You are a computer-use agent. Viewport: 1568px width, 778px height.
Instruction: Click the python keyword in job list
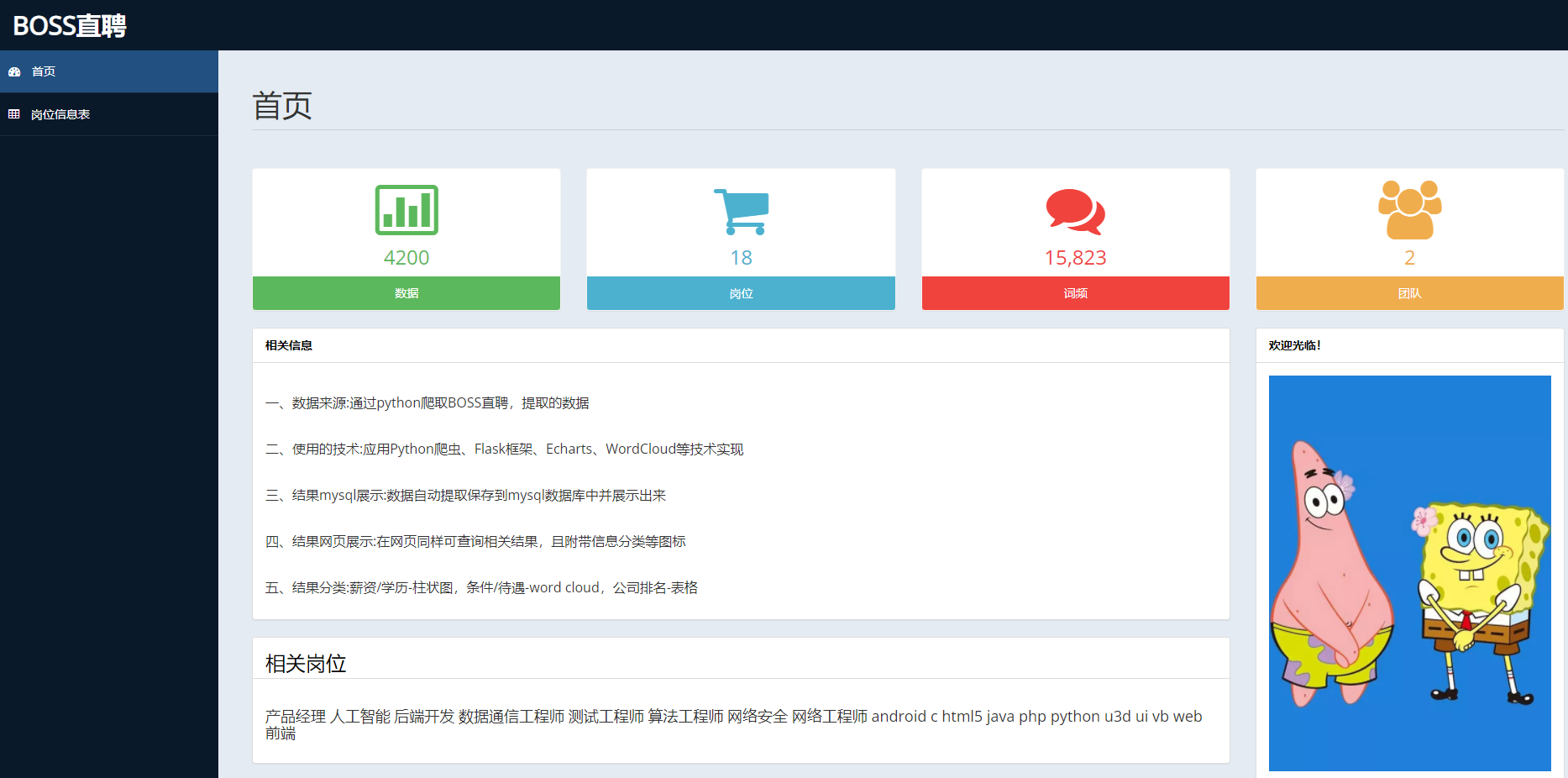point(1075,717)
